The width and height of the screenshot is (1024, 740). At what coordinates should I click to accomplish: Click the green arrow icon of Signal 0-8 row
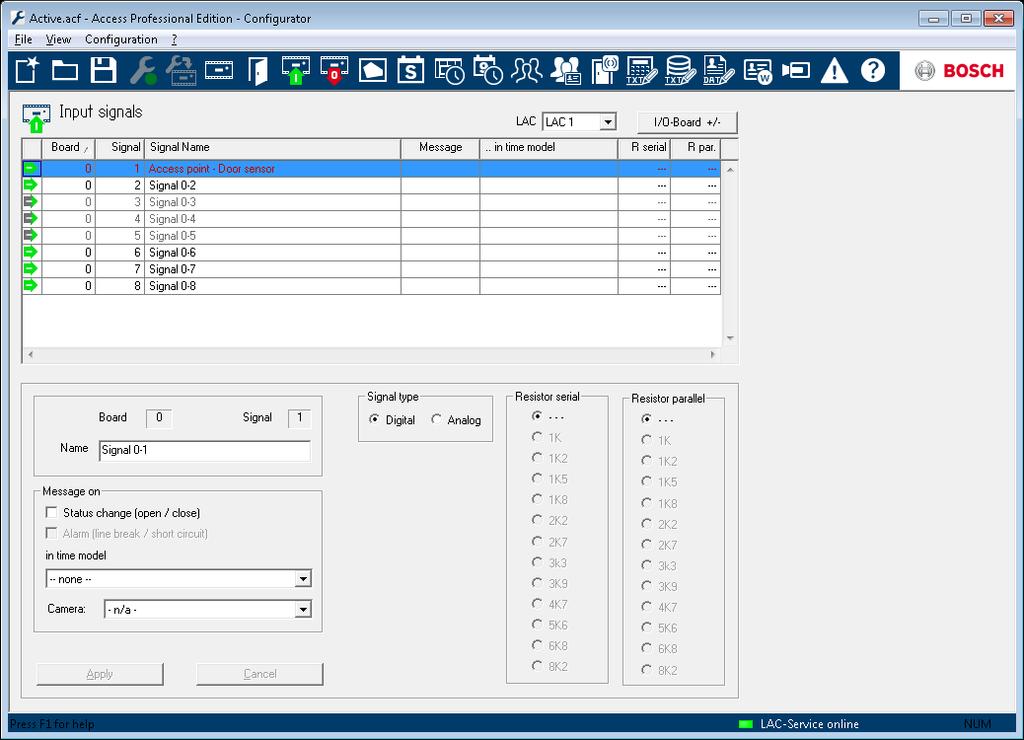click(30, 285)
